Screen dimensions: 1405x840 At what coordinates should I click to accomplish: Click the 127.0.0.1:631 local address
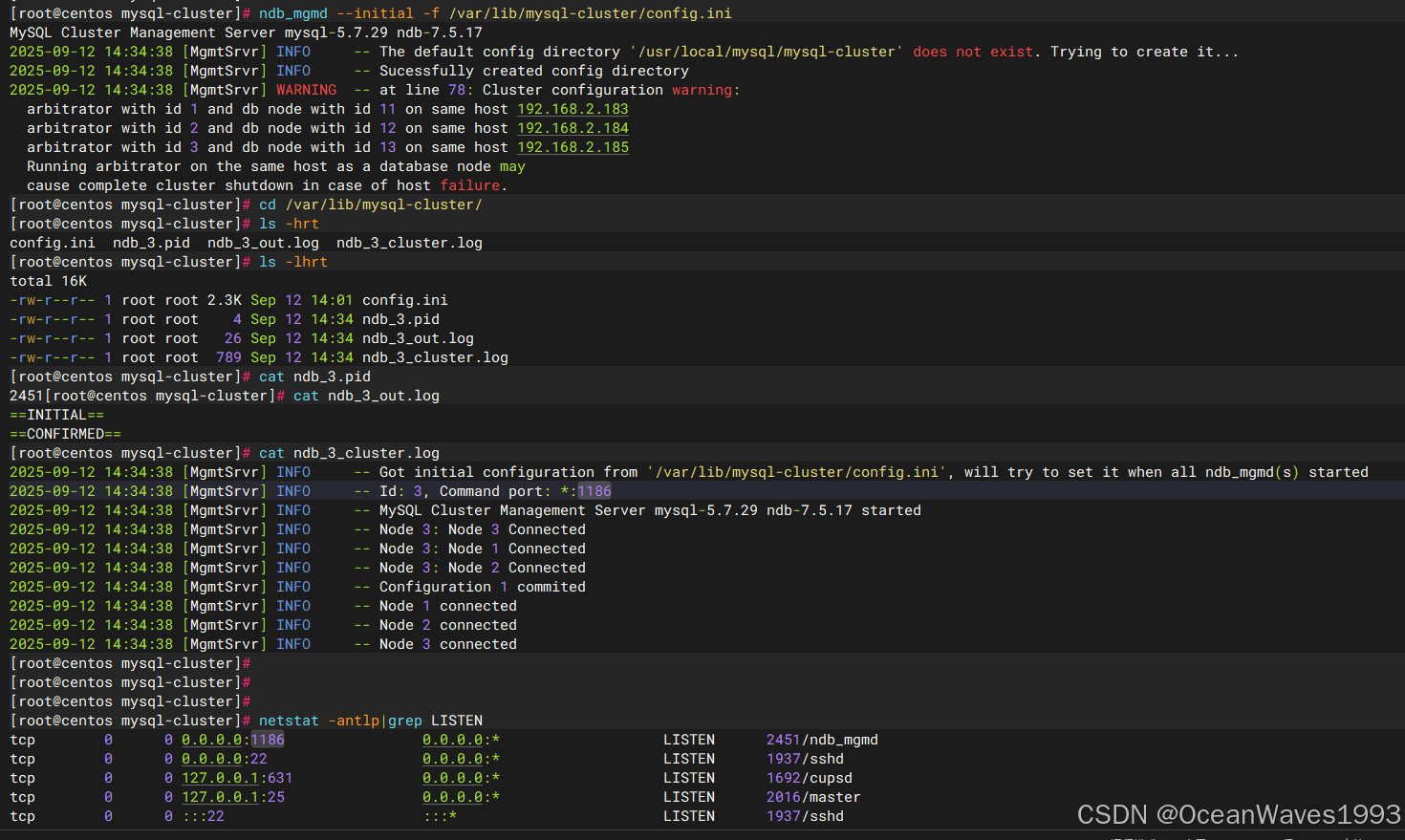(x=237, y=778)
